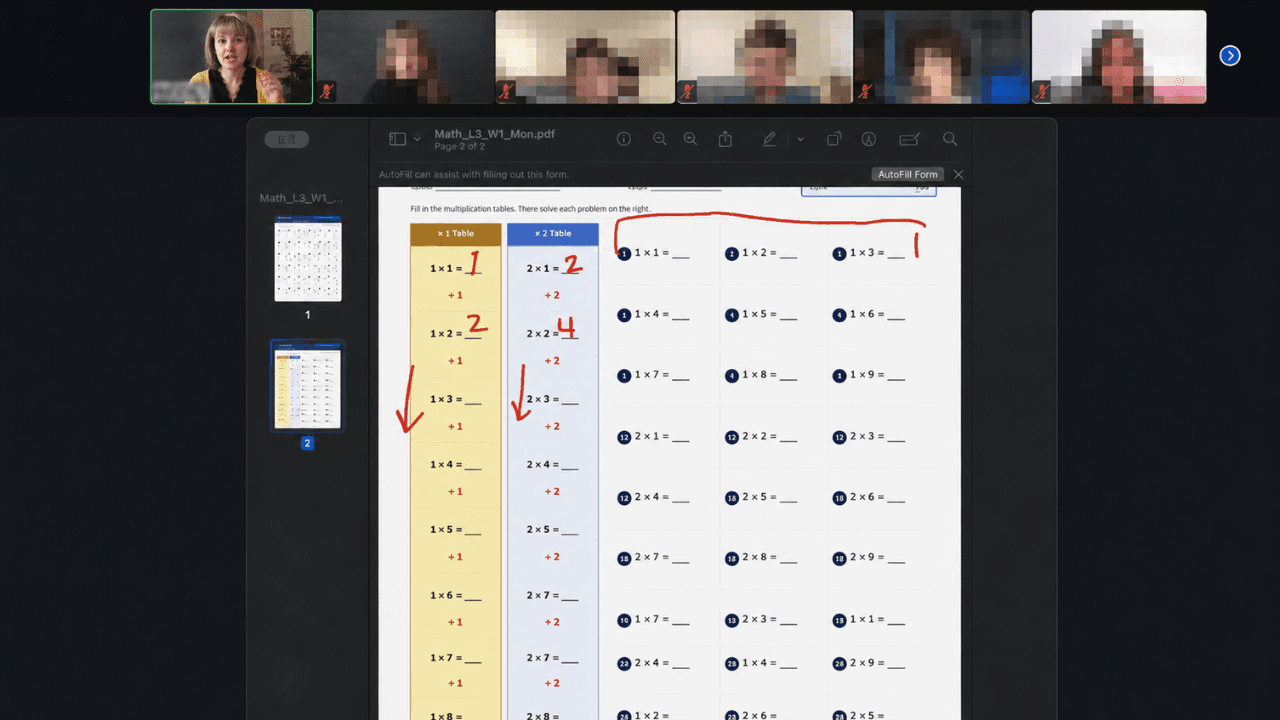Dismiss the AutoFill banner with the X
Screen dimensions: 1280x720
958,174
